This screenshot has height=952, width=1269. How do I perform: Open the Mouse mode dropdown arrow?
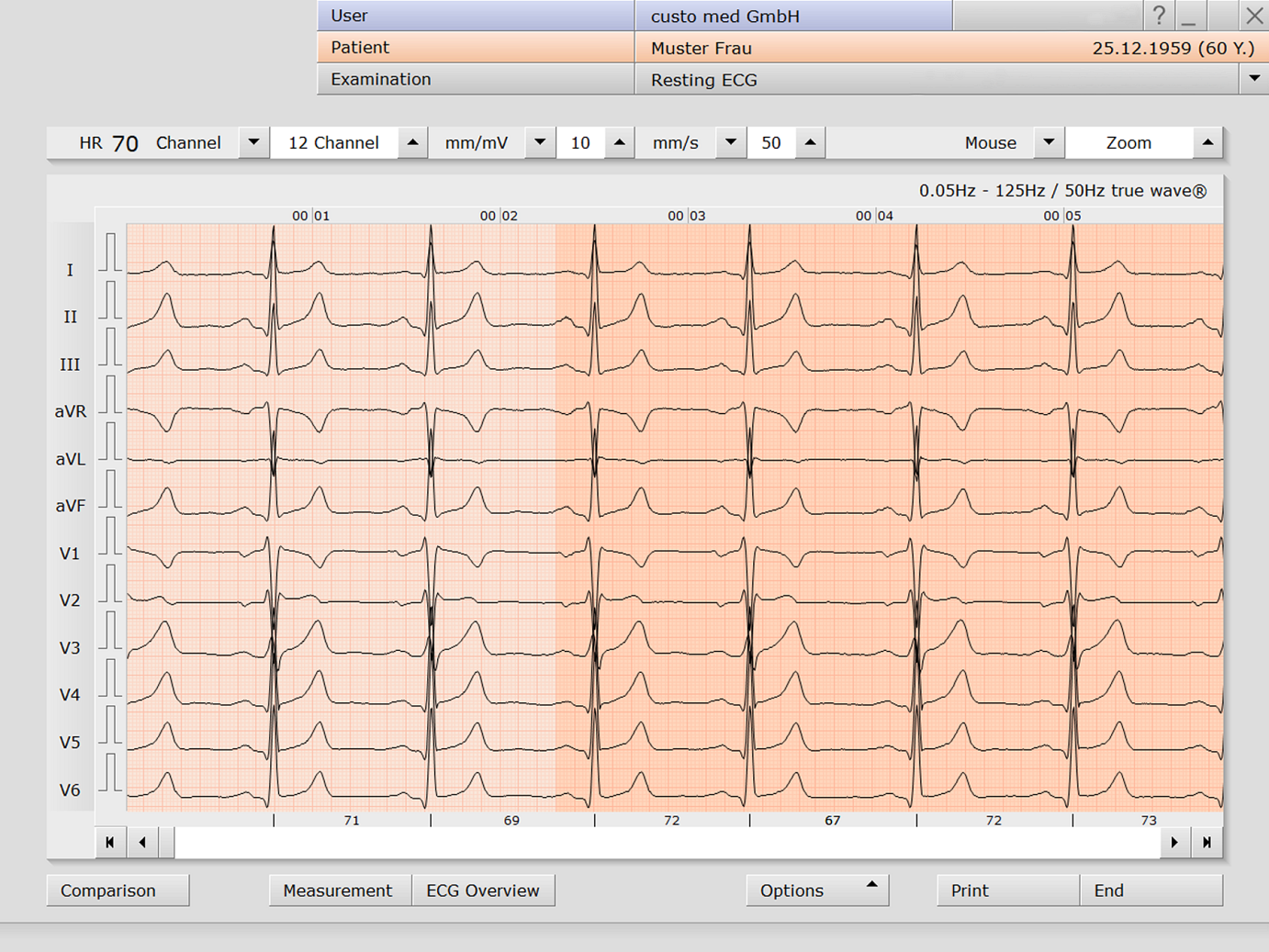(x=1049, y=142)
